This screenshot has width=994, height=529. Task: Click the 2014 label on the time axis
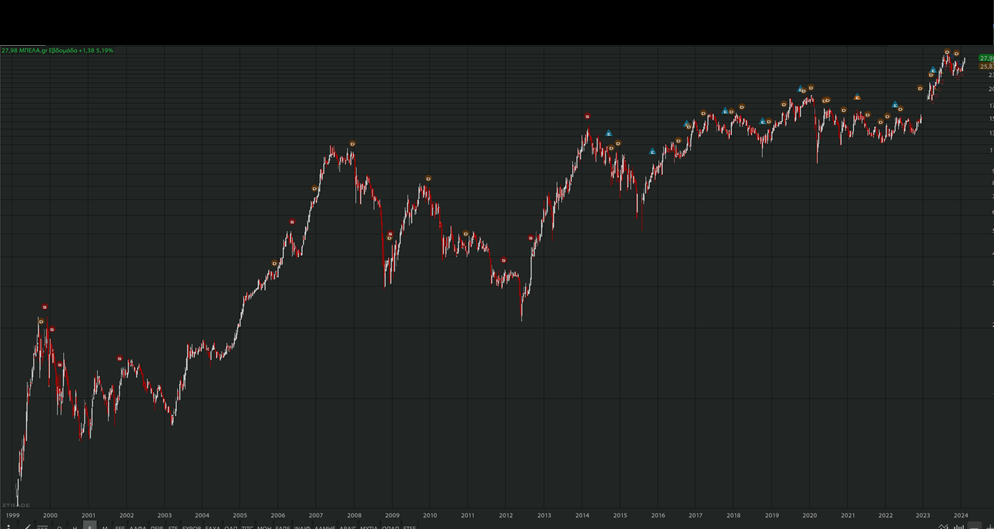582,516
